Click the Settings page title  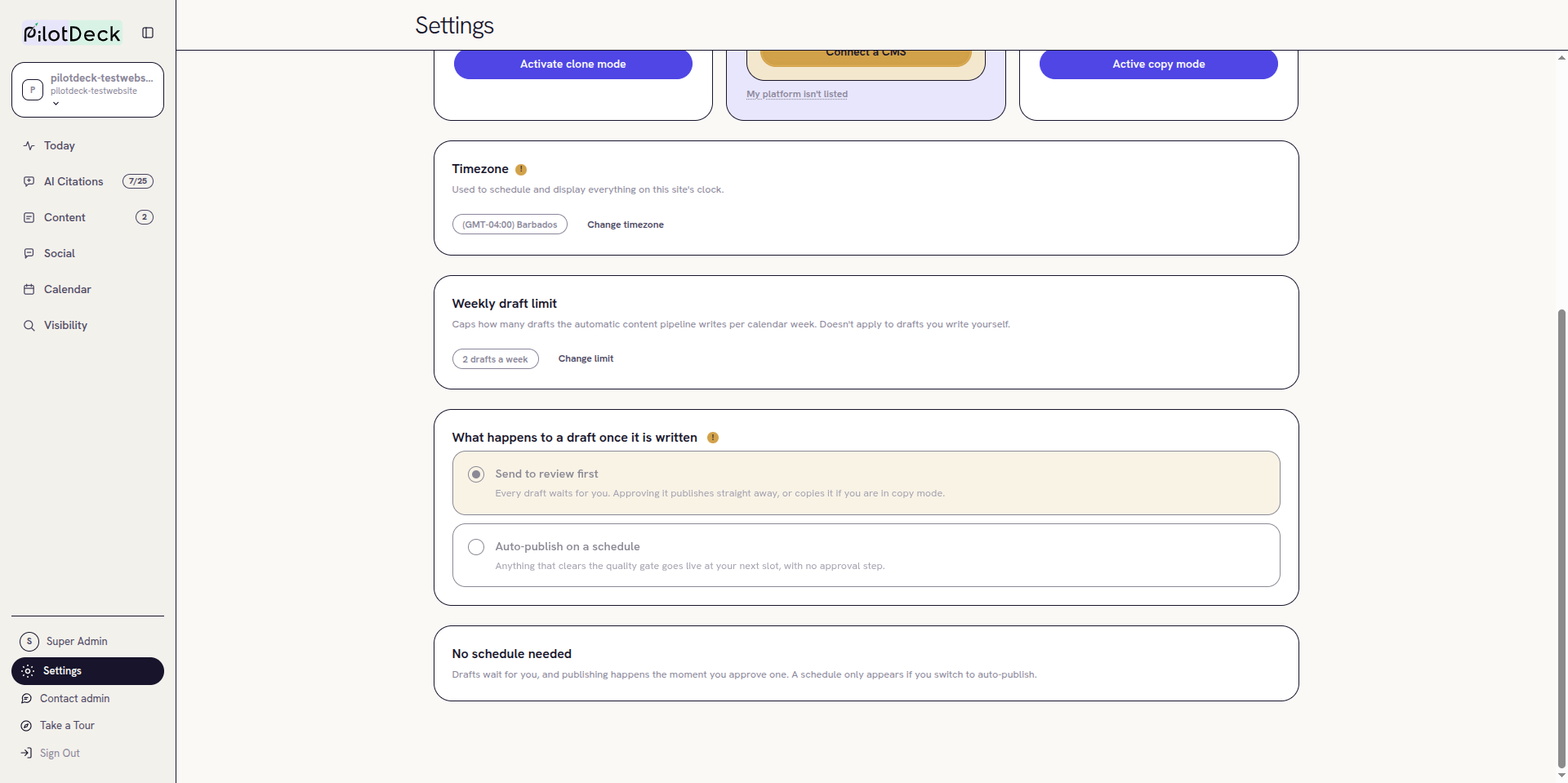(x=454, y=25)
